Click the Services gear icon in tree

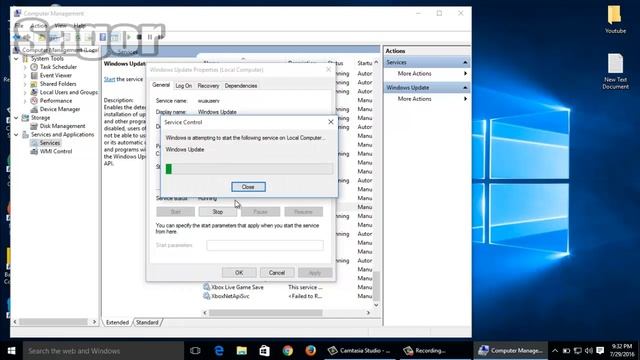pyautogui.click(x=34, y=143)
